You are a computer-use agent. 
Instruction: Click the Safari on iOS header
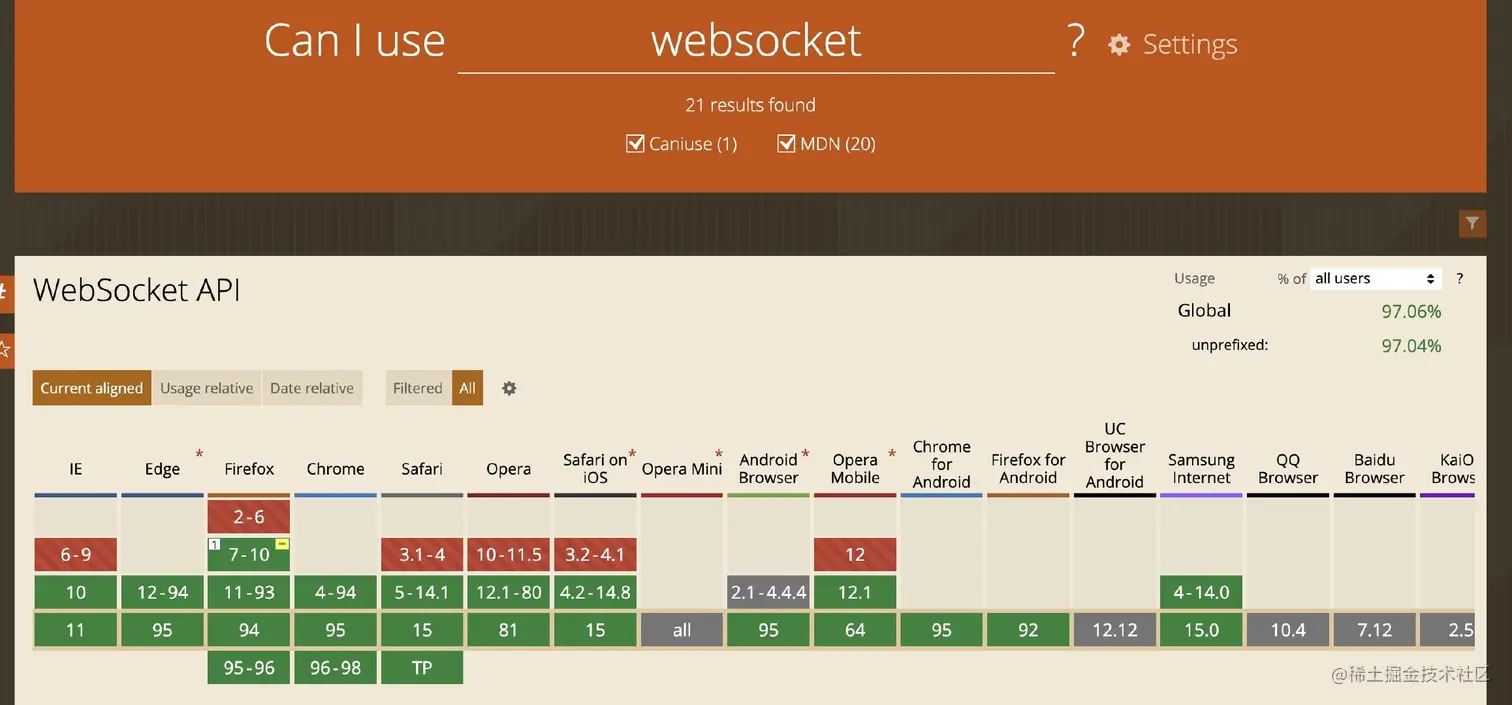595,468
